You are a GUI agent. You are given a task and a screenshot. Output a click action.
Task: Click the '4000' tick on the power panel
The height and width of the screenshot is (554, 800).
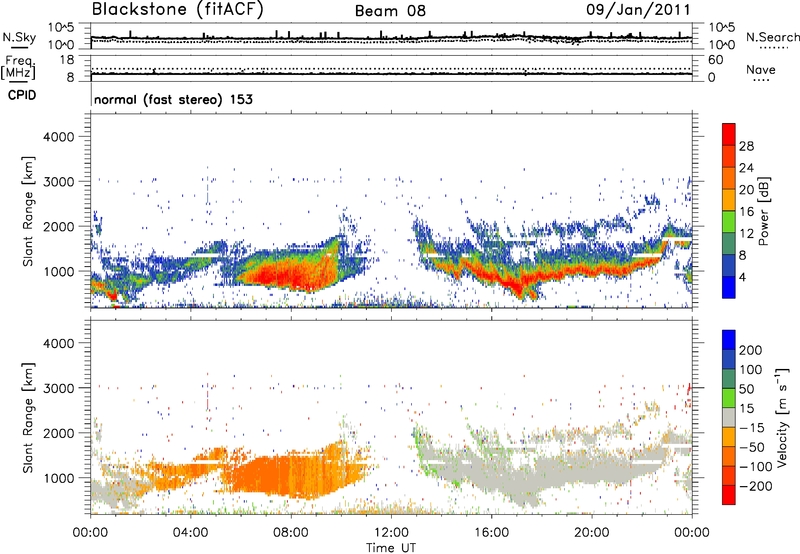[x=59, y=137]
